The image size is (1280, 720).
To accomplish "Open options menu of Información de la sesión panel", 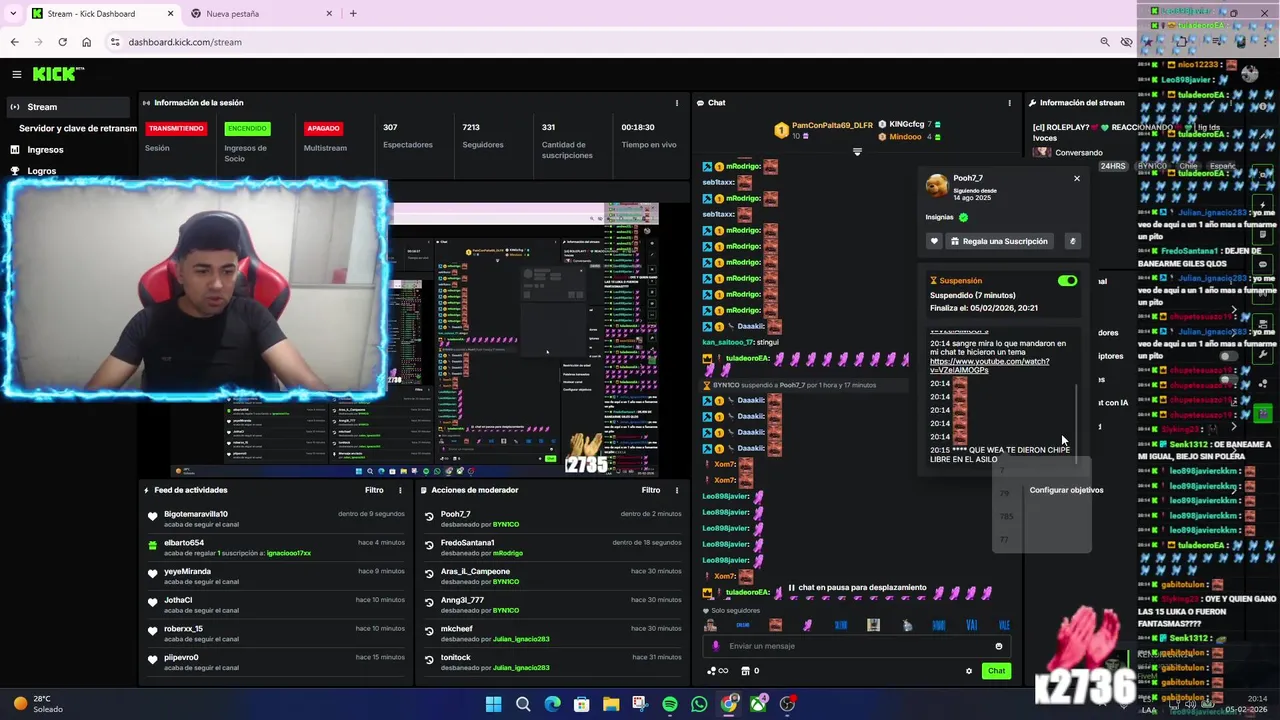I will [x=676, y=103].
